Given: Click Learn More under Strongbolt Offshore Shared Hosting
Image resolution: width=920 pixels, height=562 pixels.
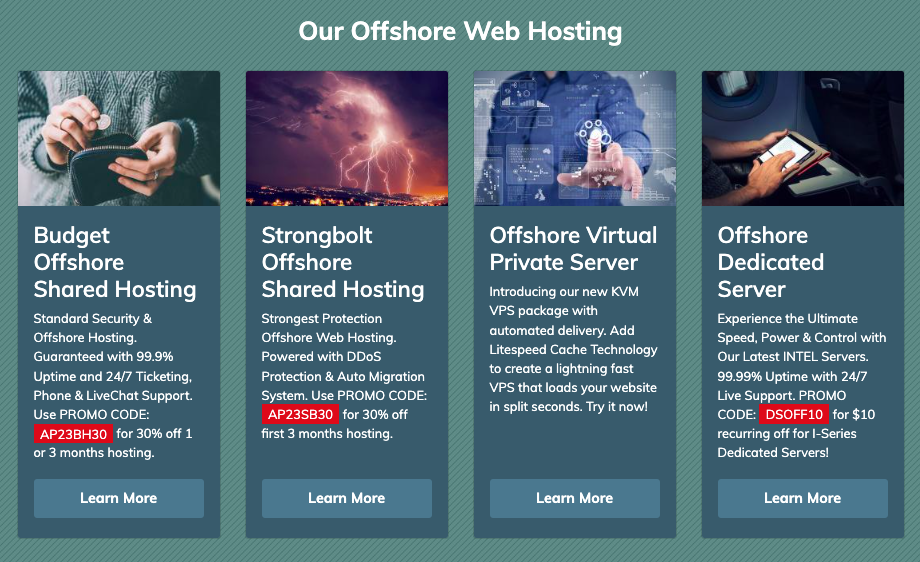Looking at the screenshot, I should tap(347, 498).
